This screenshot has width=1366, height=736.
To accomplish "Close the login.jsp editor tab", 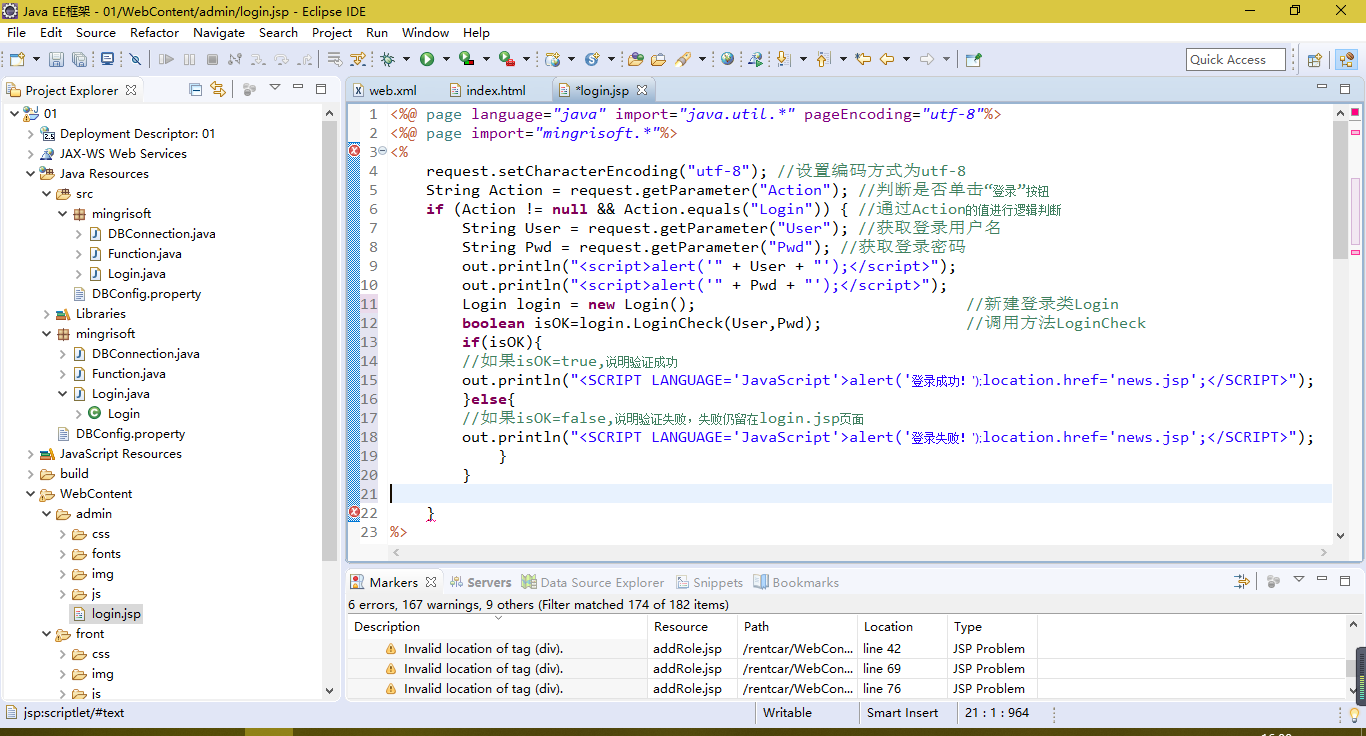I will [642, 90].
